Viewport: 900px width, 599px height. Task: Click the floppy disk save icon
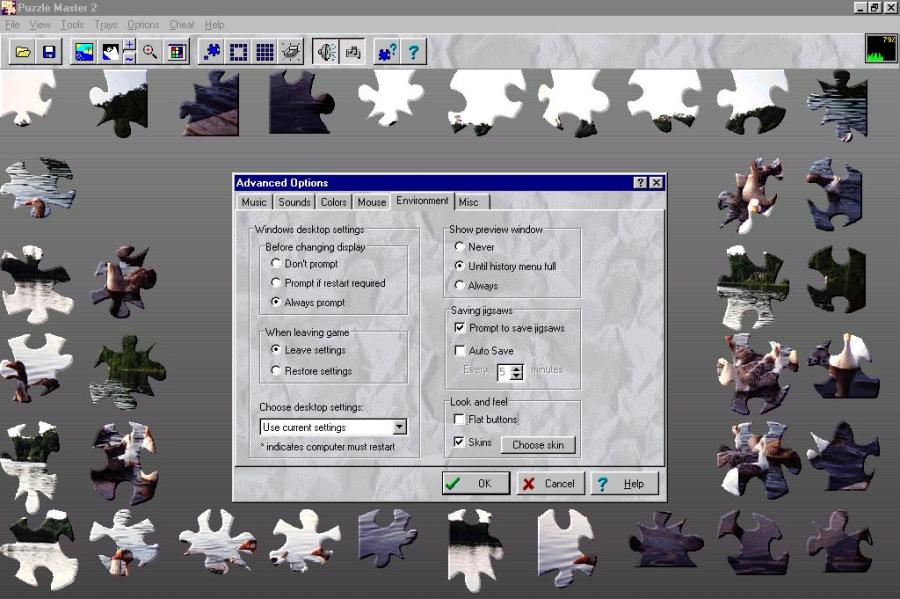click(x=48, y=52)
